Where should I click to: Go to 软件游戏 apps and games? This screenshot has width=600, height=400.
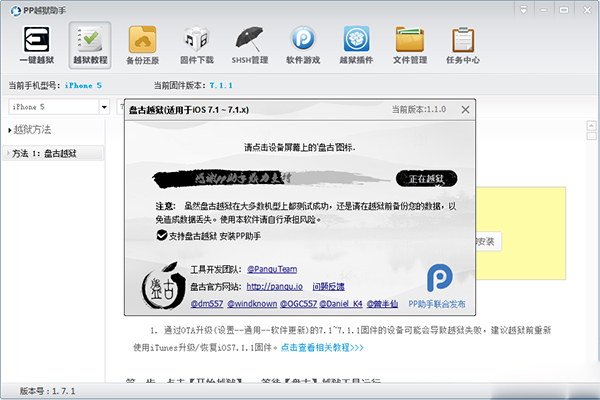tap(303, 46)
